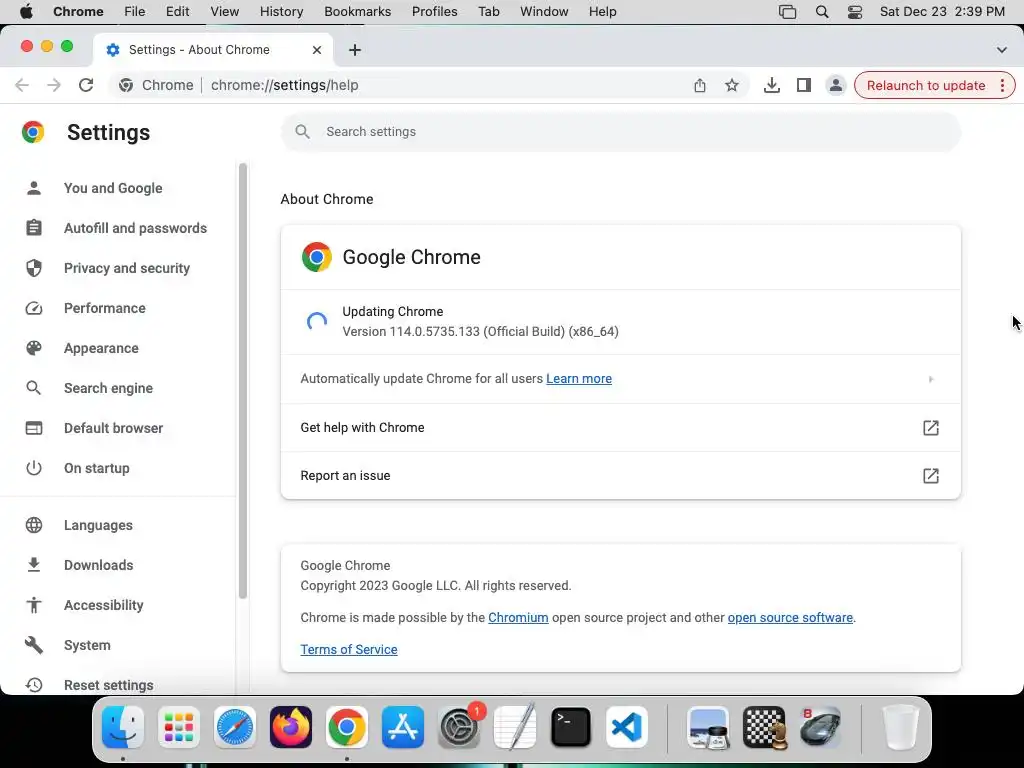Open the Chess app in the Dock

764,727
